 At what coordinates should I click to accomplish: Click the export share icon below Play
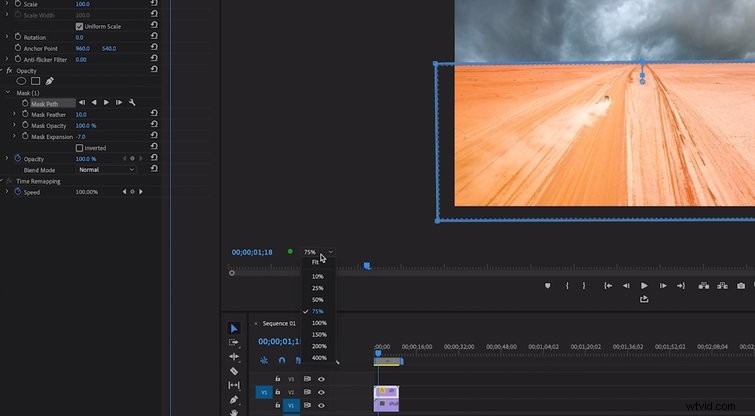[644, 299]
